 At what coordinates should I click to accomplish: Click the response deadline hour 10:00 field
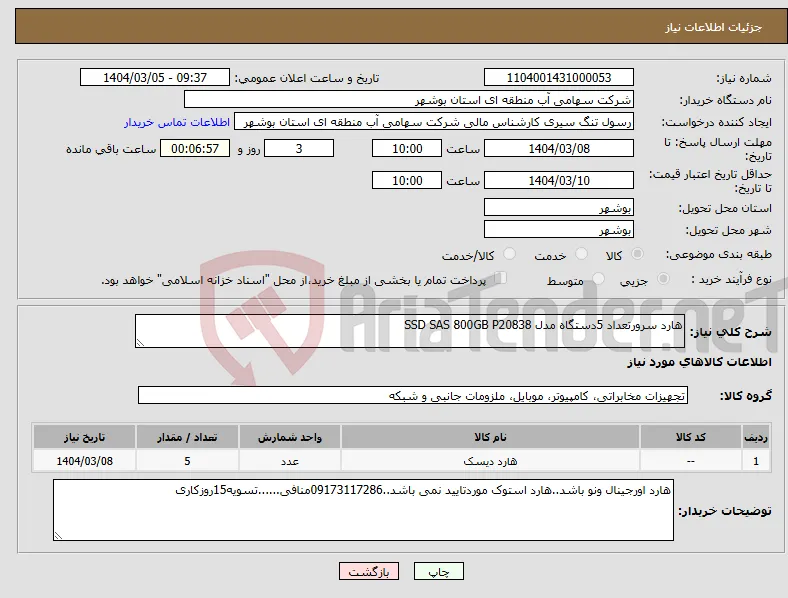pyautogui.click(x=407, y=148)
